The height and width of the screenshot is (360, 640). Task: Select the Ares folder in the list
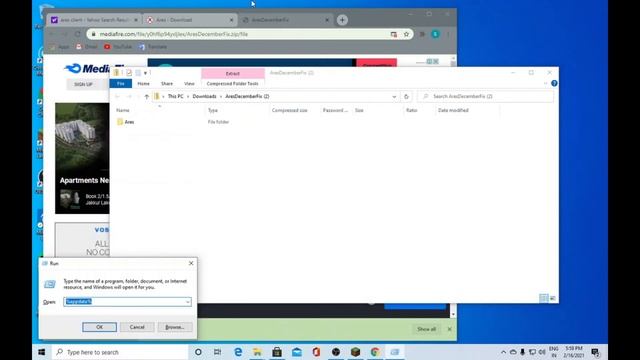click(x=129, y=122)
